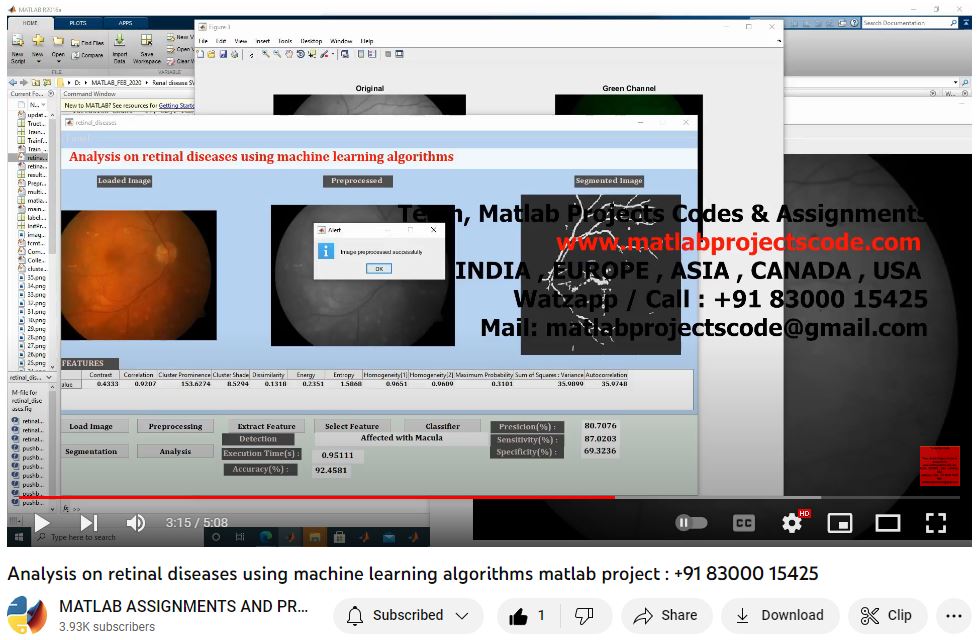Play the YouTube video
Screen dimensions: 979x640
pos(42,523)
